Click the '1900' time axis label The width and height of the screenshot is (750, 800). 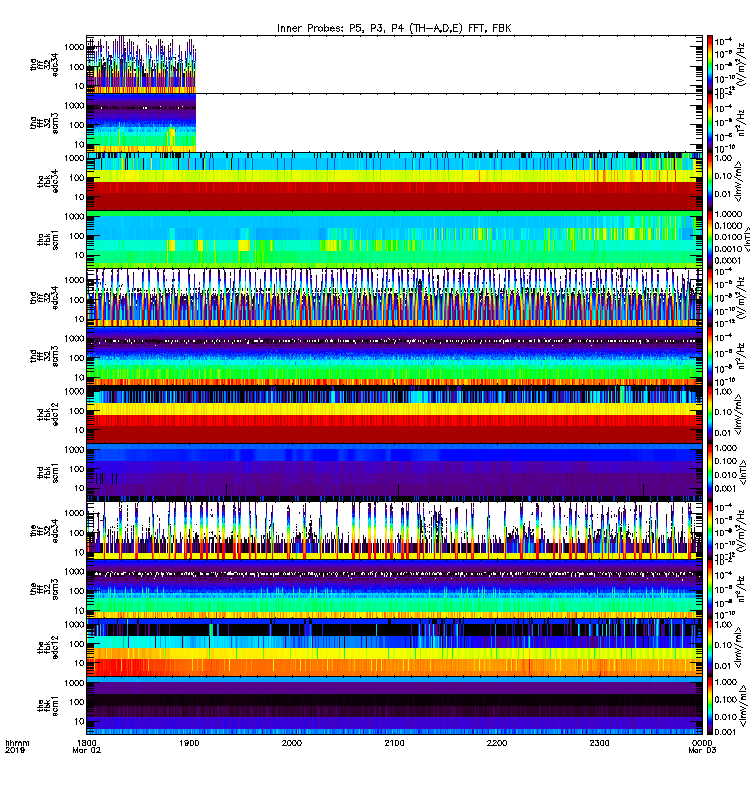point(189,743)
